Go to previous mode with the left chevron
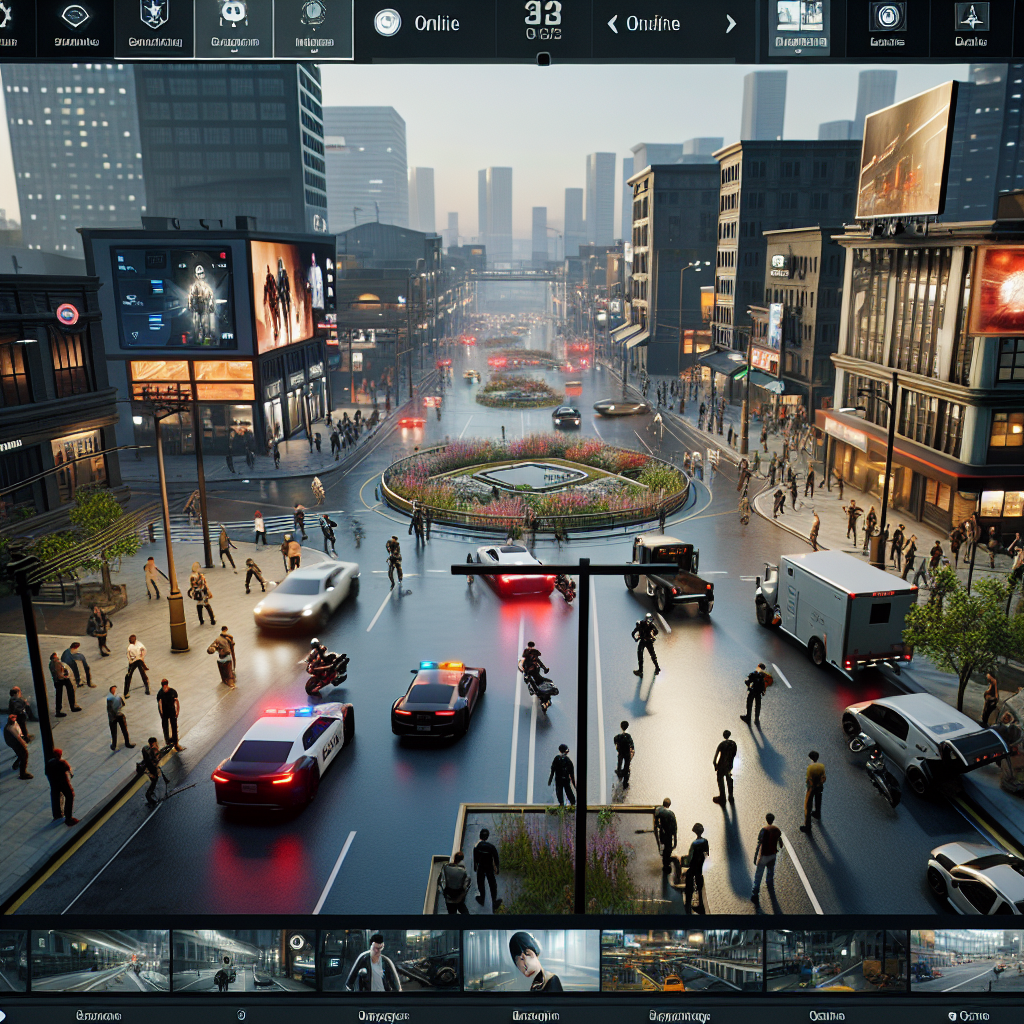Image resolution: width=1024 pixels, height=1024 pixels. point(612,24)
